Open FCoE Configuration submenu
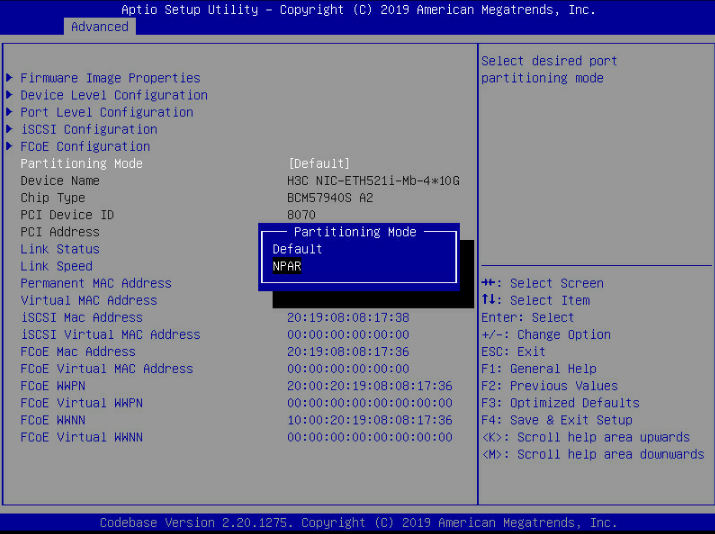The width and height of the screenshot is (715, 534). click(x=85, y=146)
